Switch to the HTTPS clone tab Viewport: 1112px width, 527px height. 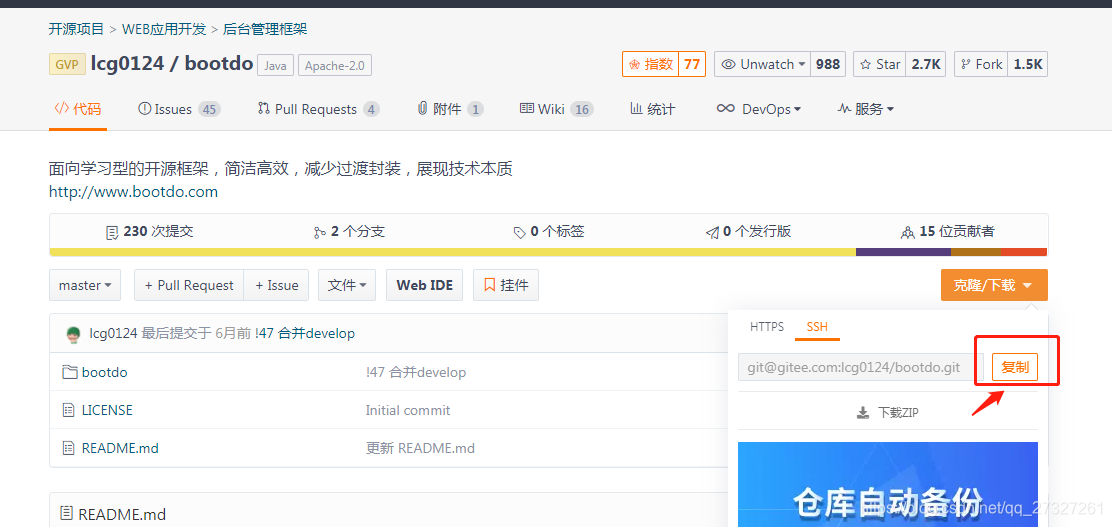pyautogui.click(x=767, y=327)
